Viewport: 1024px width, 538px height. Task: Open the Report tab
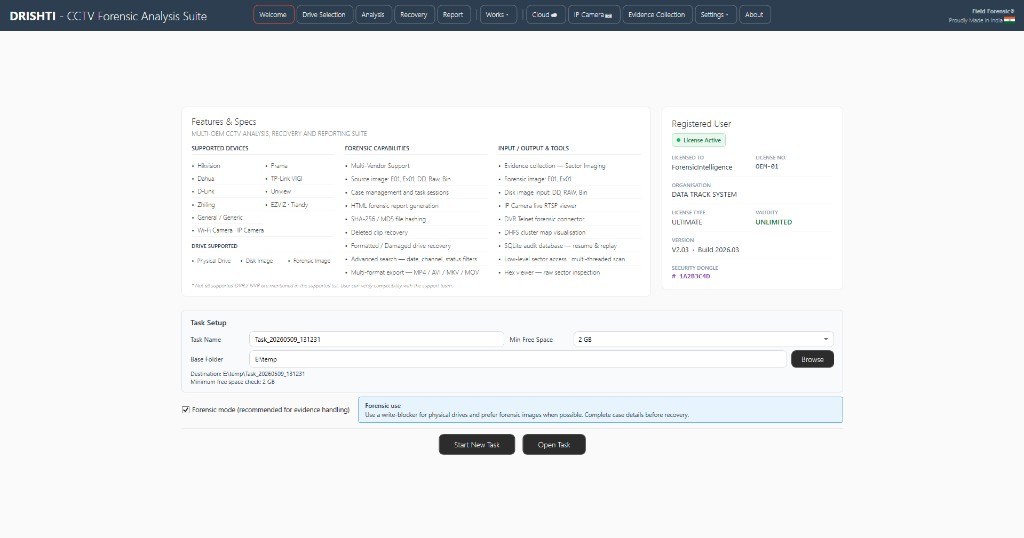click(453, 14)
